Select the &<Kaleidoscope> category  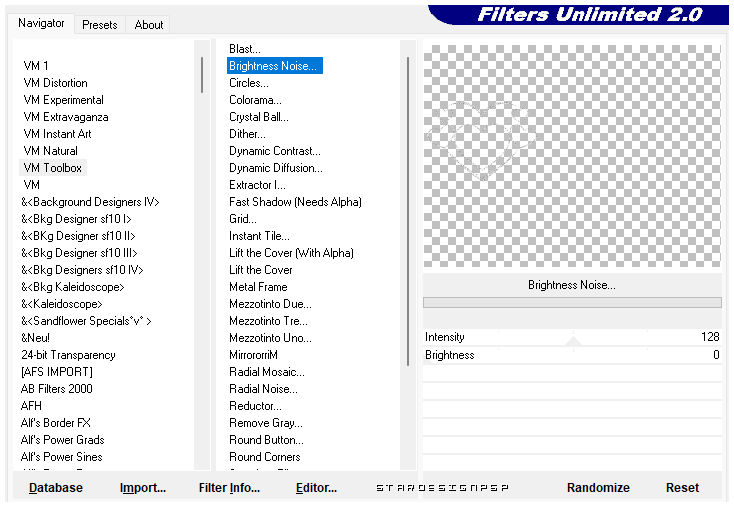click(61, 304)
